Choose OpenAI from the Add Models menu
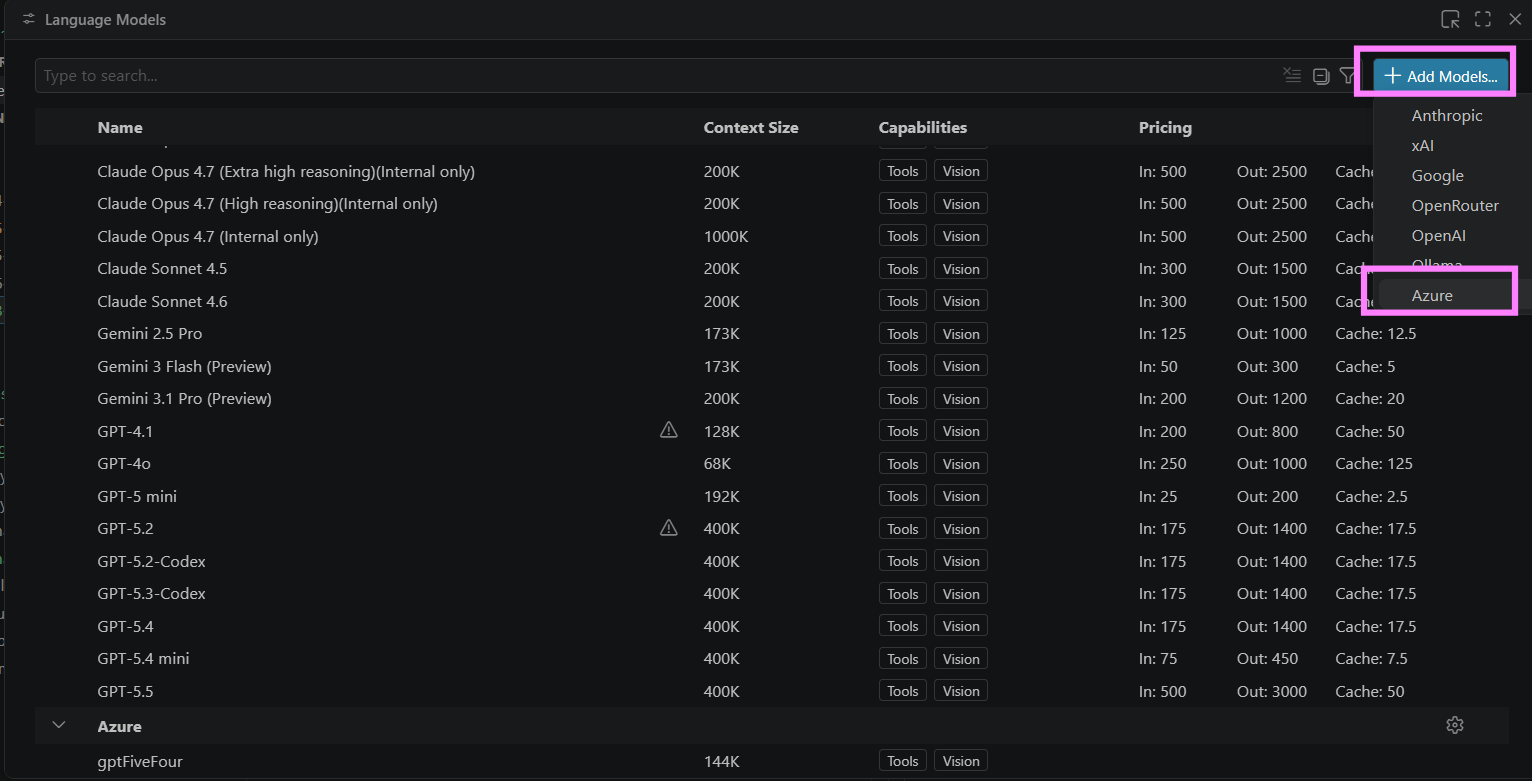1532x781 pixels. coord(1439,236)
